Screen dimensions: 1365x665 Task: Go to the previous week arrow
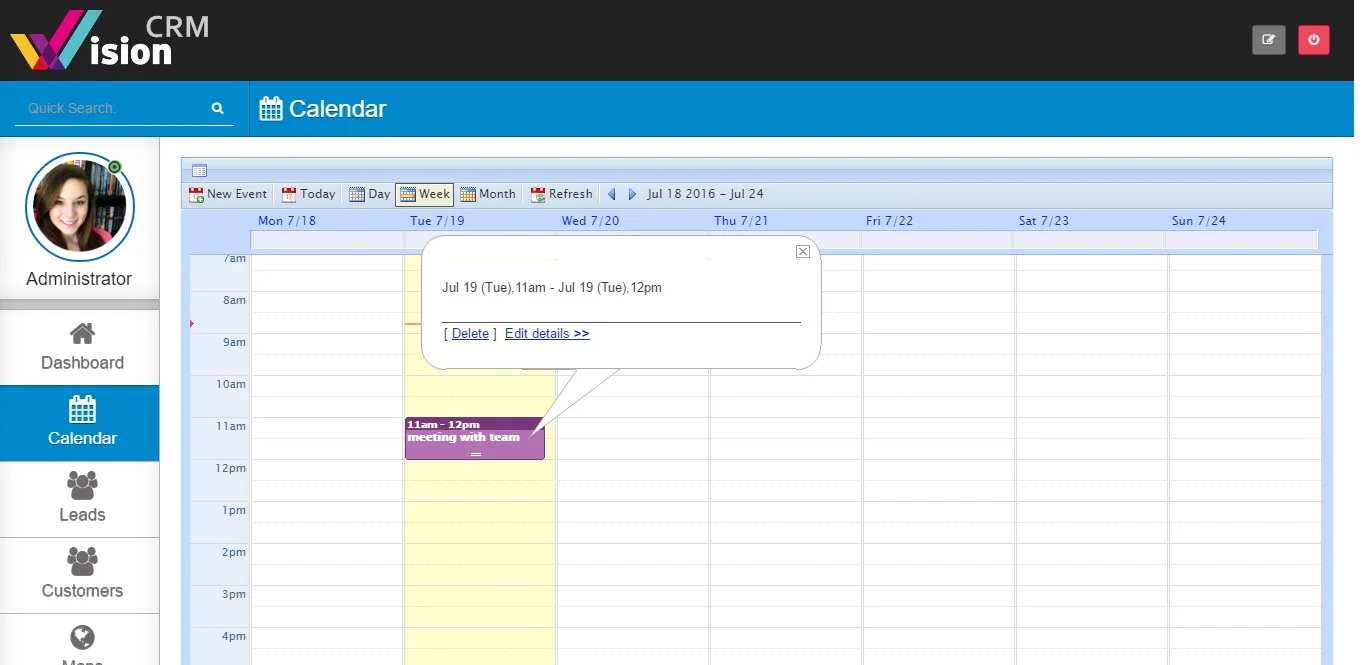(612, 194)
